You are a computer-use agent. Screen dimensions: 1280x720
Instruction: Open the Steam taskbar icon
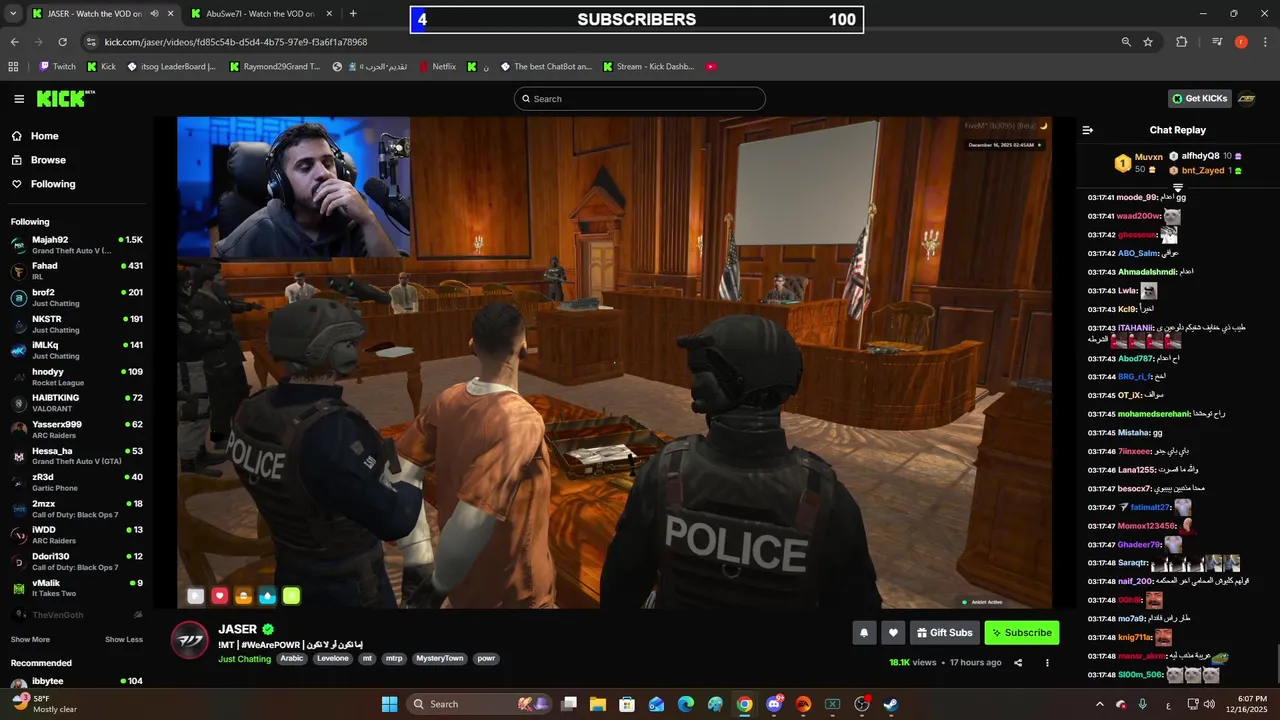[x=891, y=704]
